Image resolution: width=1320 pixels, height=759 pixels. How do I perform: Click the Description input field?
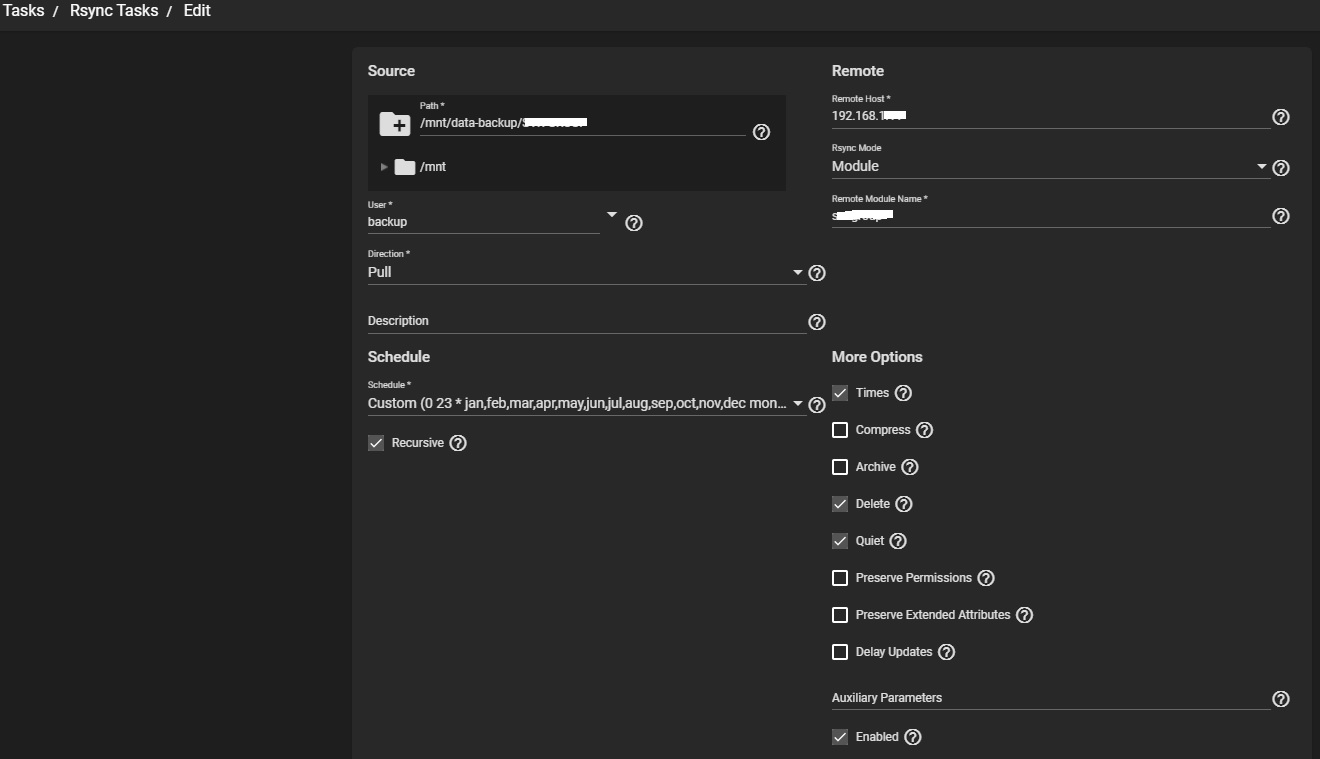(586, 321)
